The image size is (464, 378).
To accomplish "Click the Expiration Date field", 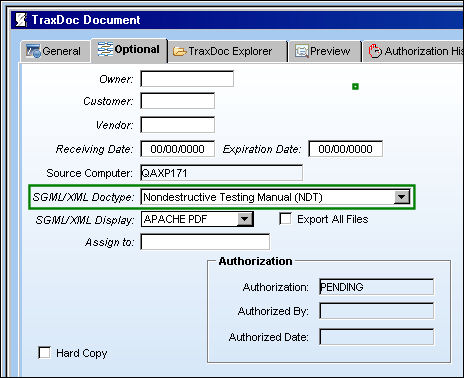I will 346,149.
